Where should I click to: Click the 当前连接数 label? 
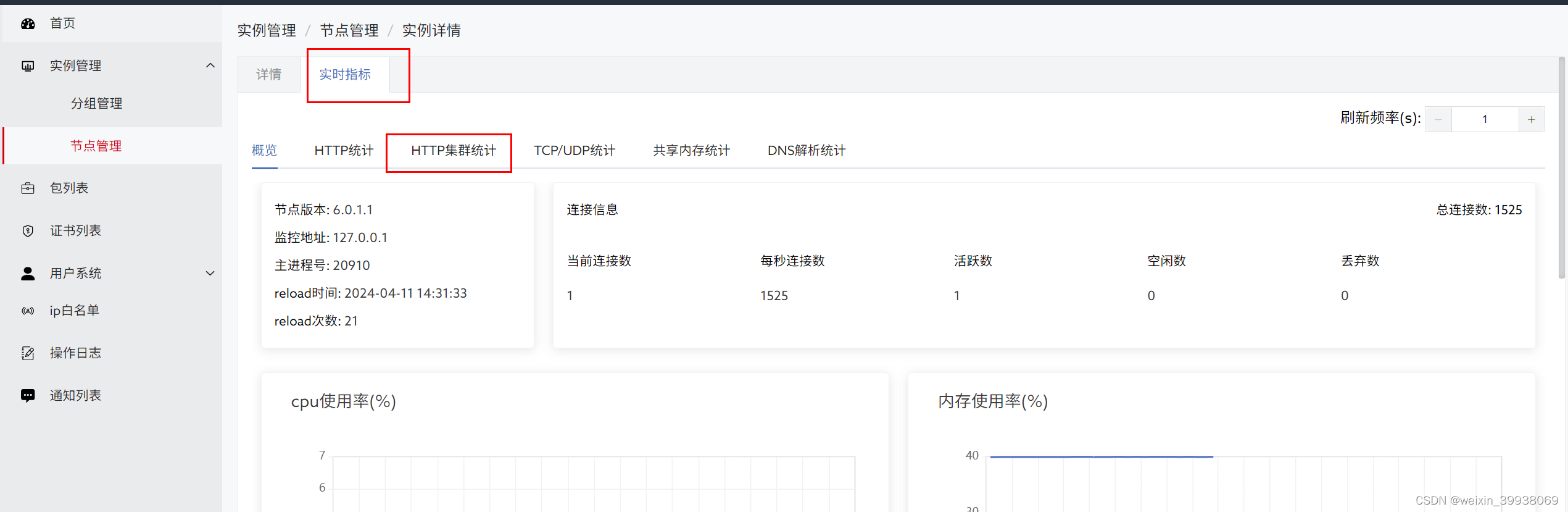pyautogui.click(x=599, y=261)
